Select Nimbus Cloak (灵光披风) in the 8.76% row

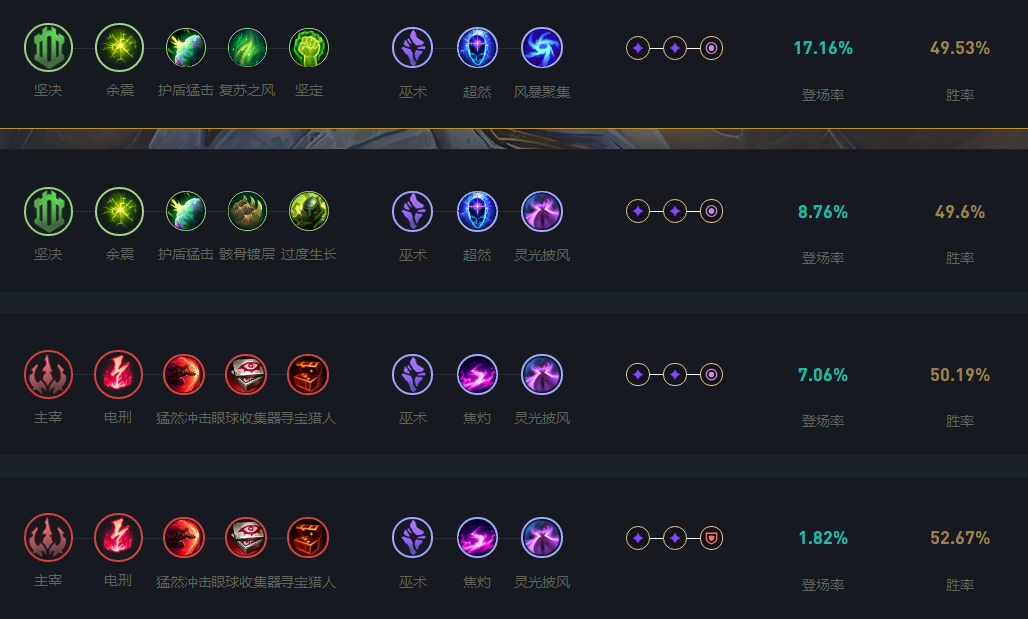542,211
